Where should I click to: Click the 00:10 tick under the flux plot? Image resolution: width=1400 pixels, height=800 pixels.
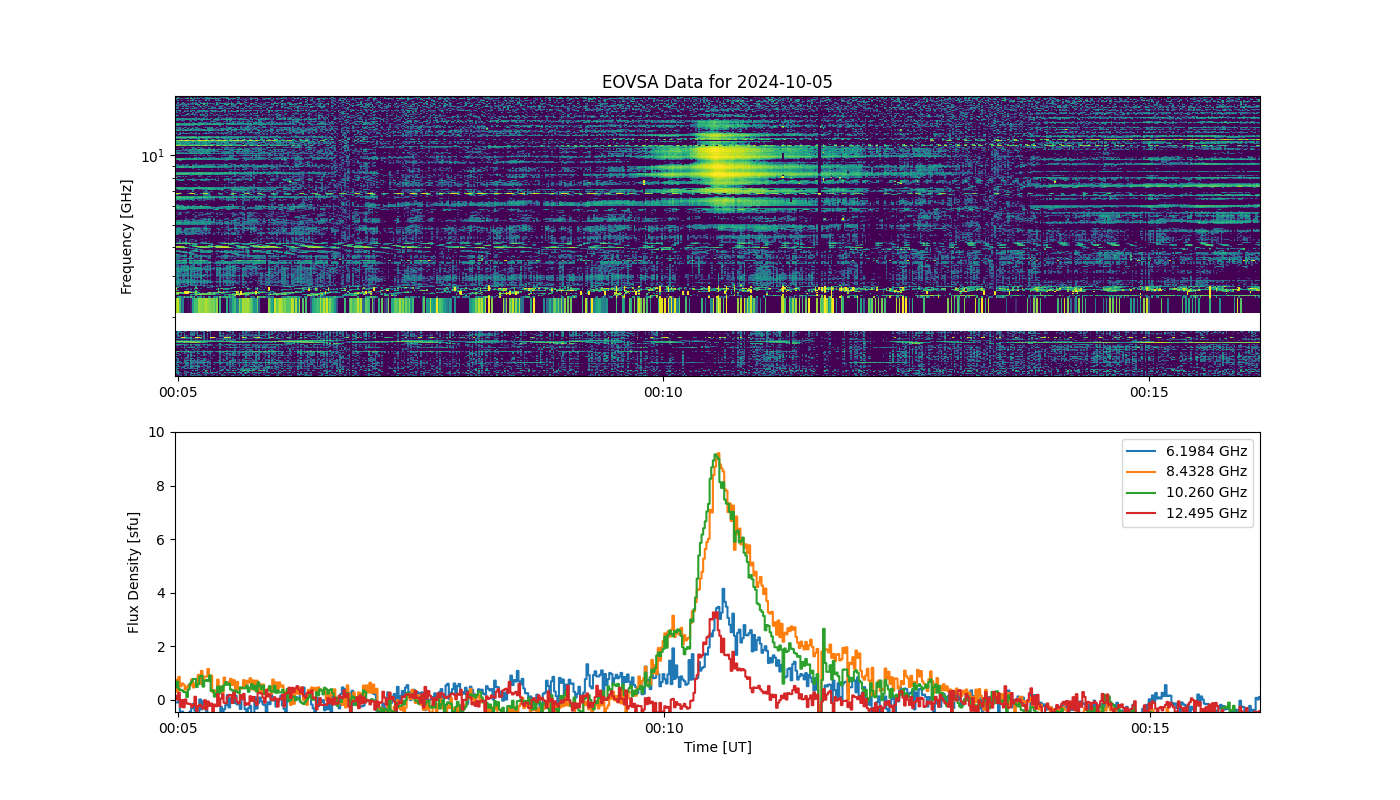point(663,728)
